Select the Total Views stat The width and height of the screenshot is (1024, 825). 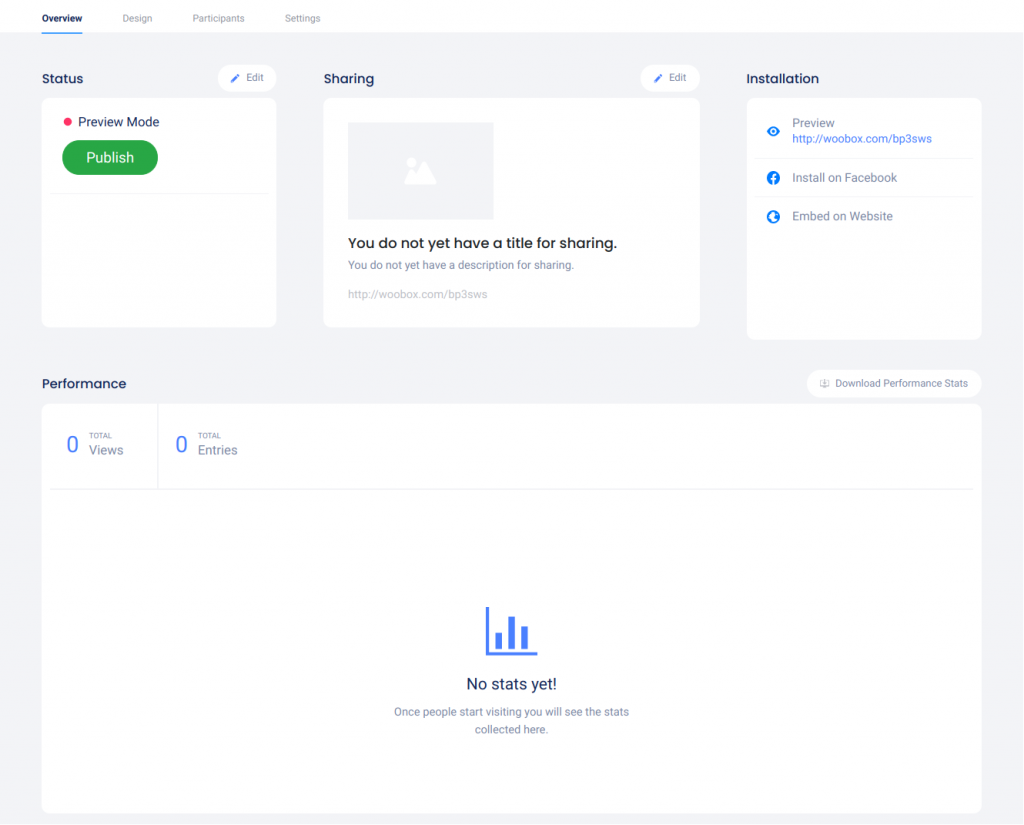pos(96,445)
